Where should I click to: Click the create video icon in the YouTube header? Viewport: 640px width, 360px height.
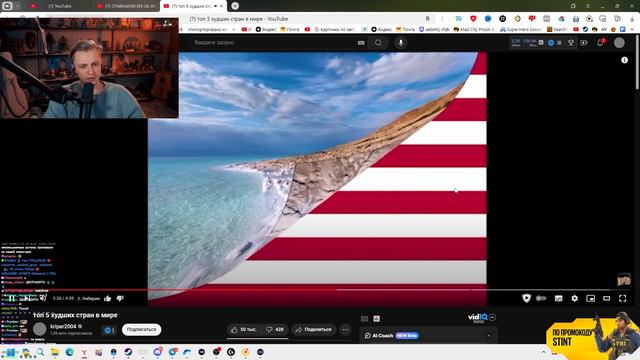584,42
